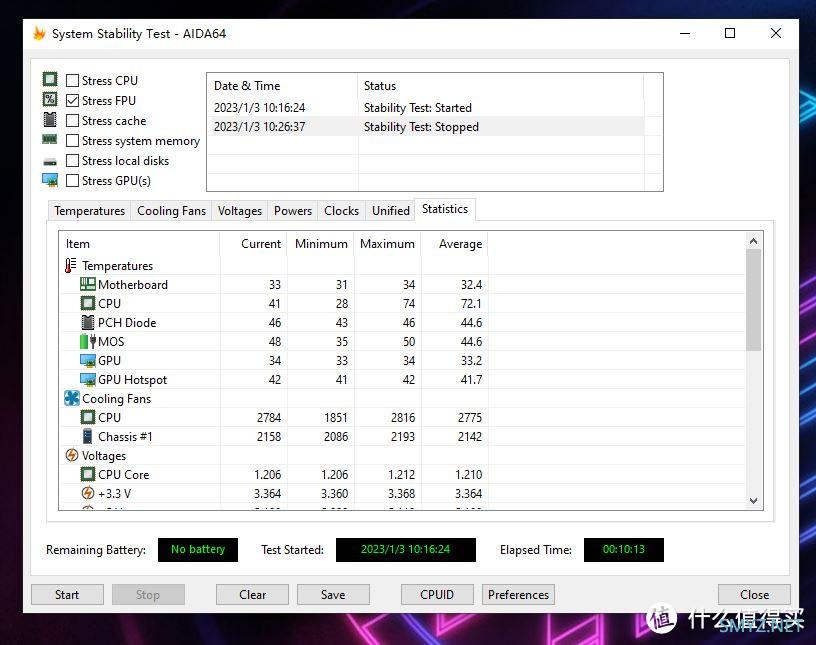The image size is (816, 645).
Task: Click the Close button at bottom right
Action: pos(754,595)
